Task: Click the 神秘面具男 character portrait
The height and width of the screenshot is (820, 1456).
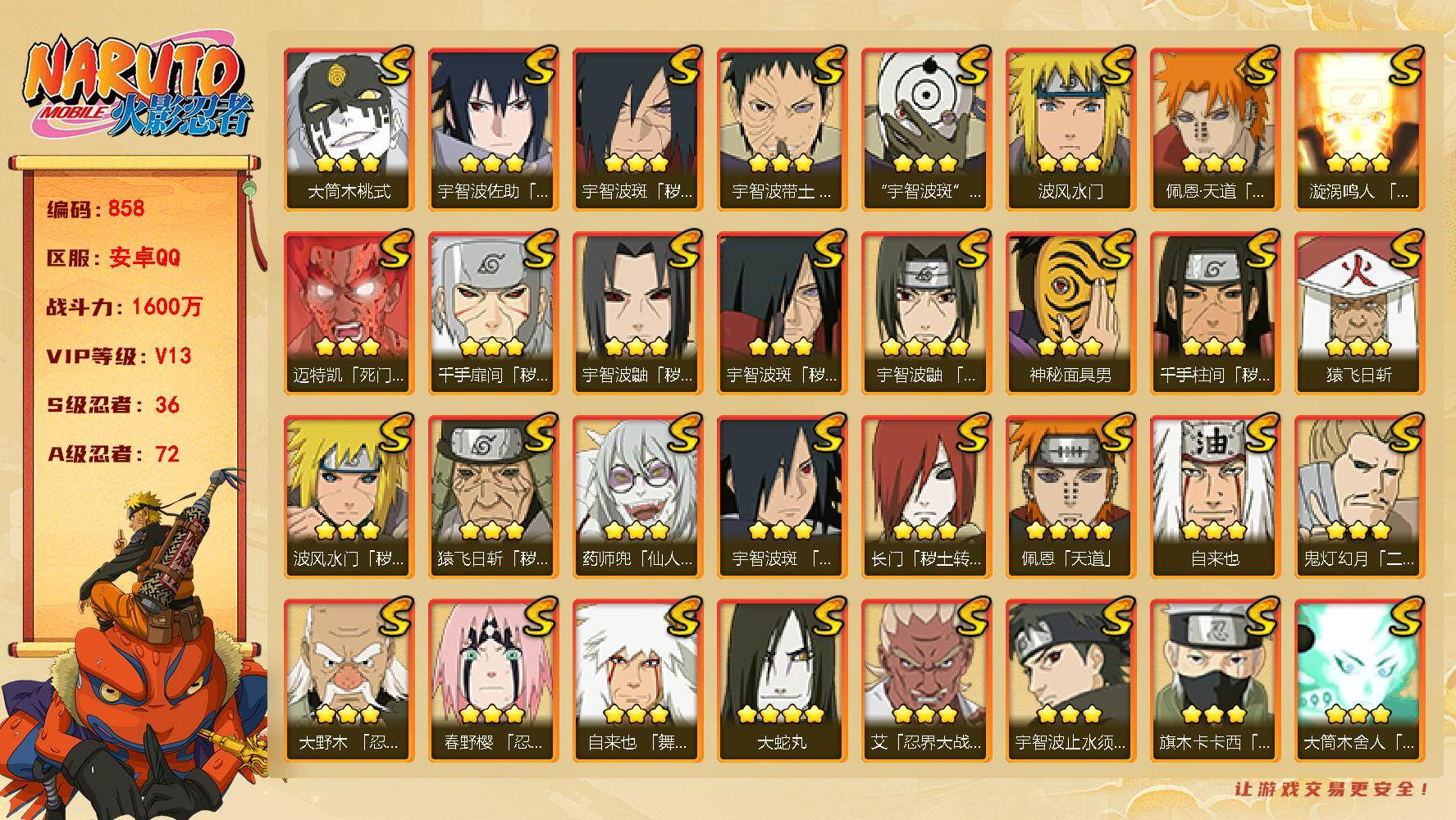Action: click(x=1070, y=312)
